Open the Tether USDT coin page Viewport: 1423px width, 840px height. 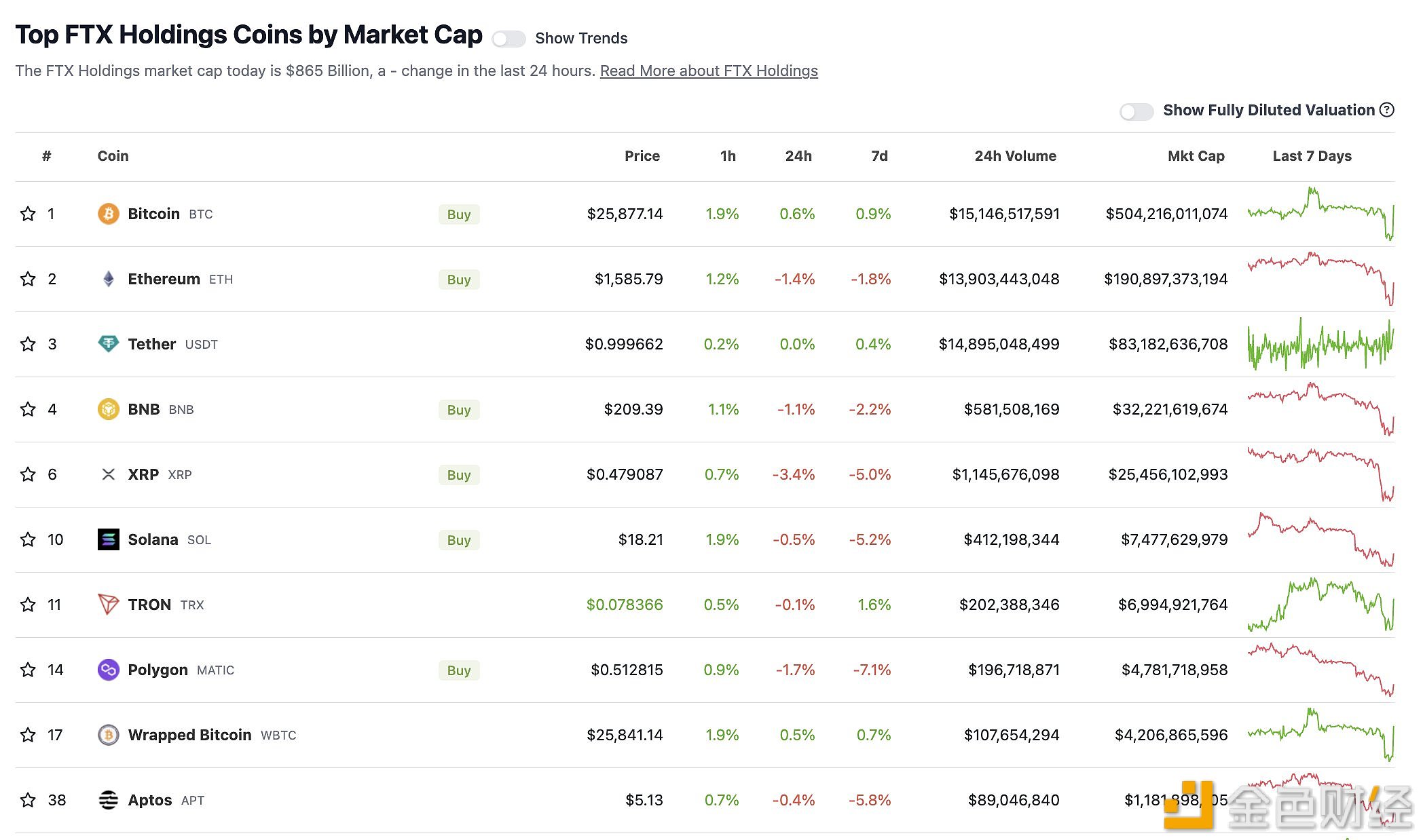[x=172, y=344]
